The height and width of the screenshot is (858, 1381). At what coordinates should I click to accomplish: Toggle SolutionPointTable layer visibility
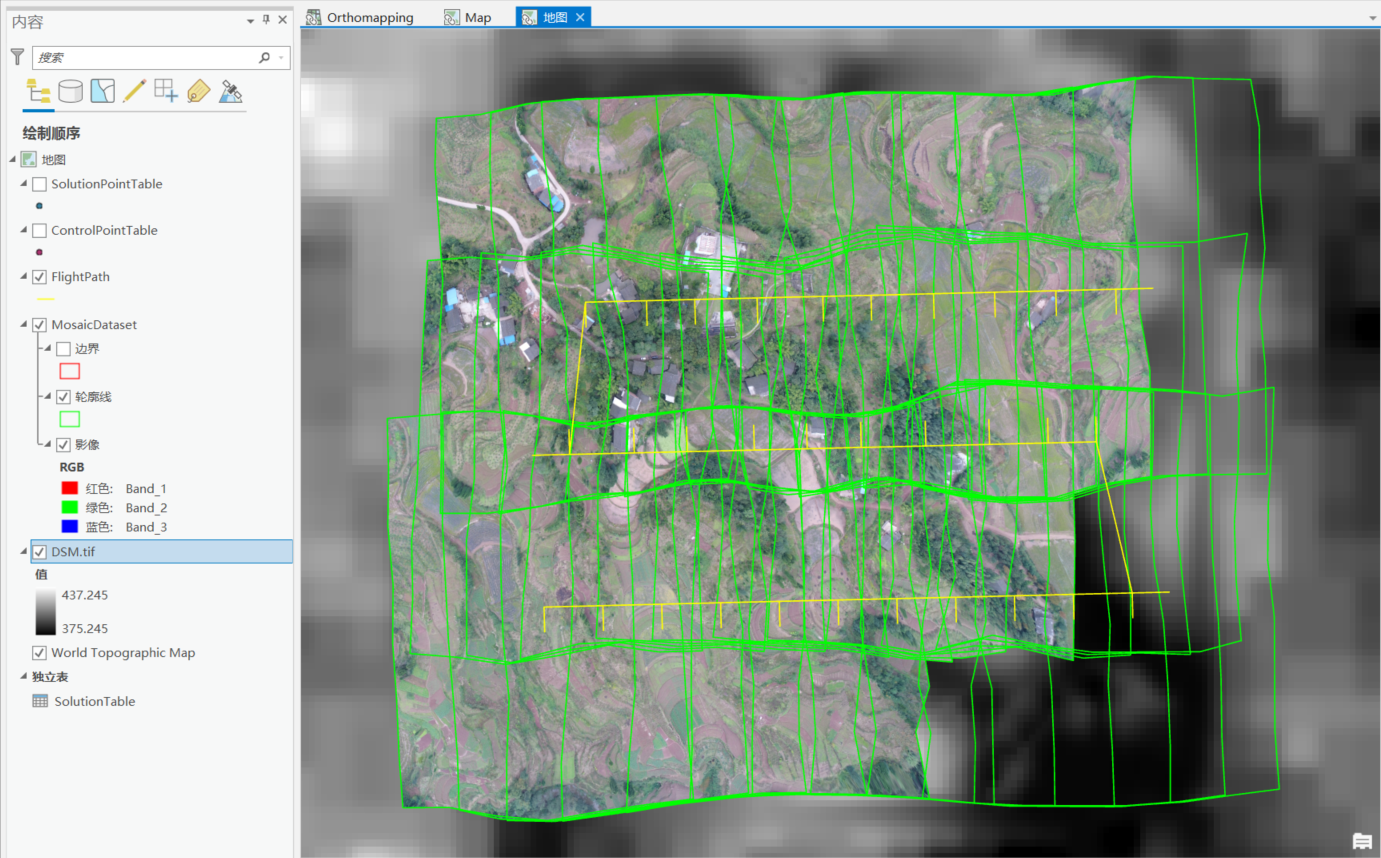coord(40,184)
